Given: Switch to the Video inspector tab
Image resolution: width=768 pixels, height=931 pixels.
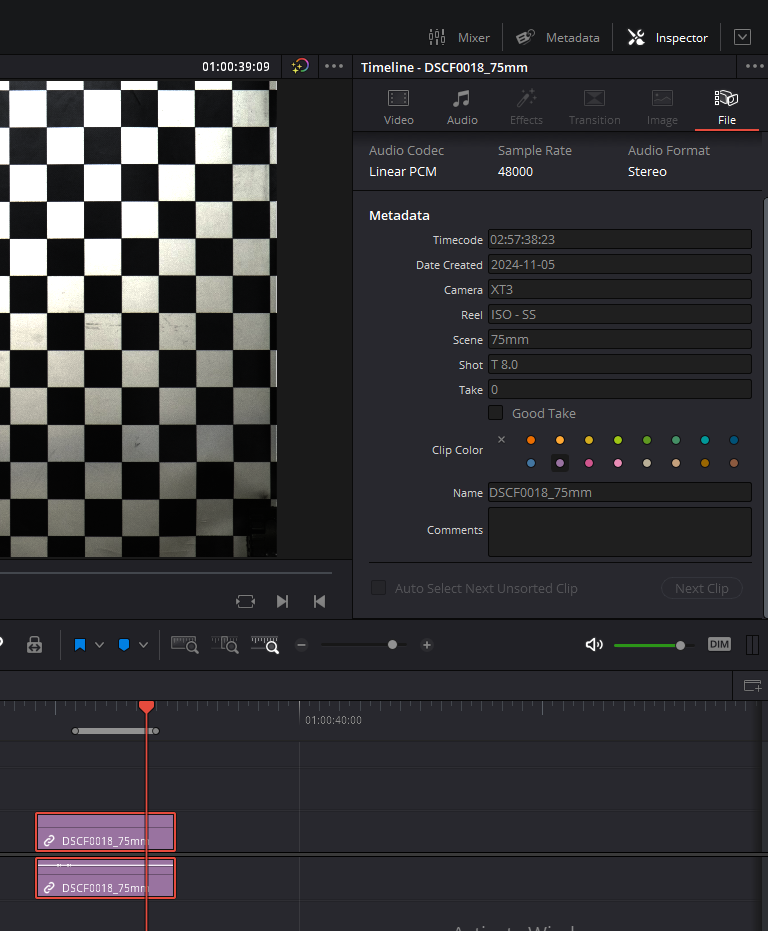Looking at the screenshot, I should click(x=398, y=107).
